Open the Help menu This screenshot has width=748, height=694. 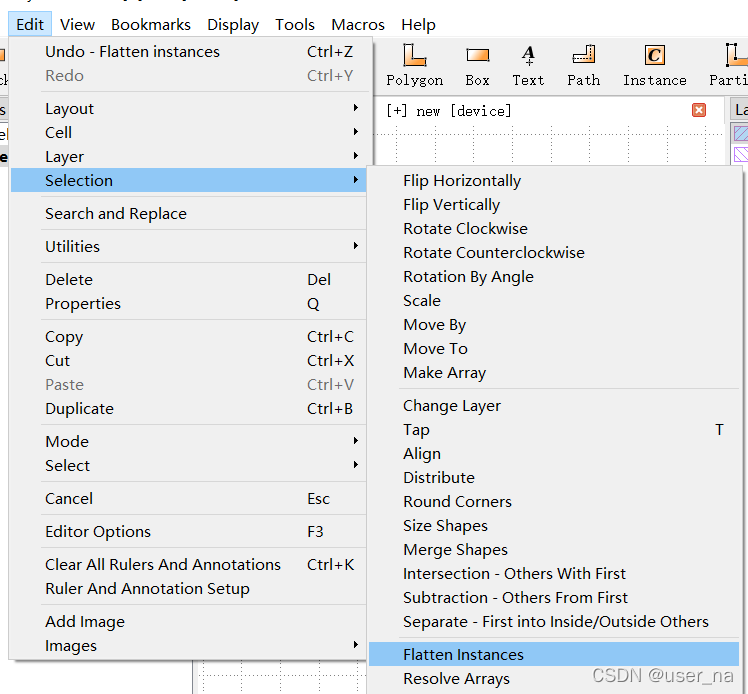[x=418, y=24]
